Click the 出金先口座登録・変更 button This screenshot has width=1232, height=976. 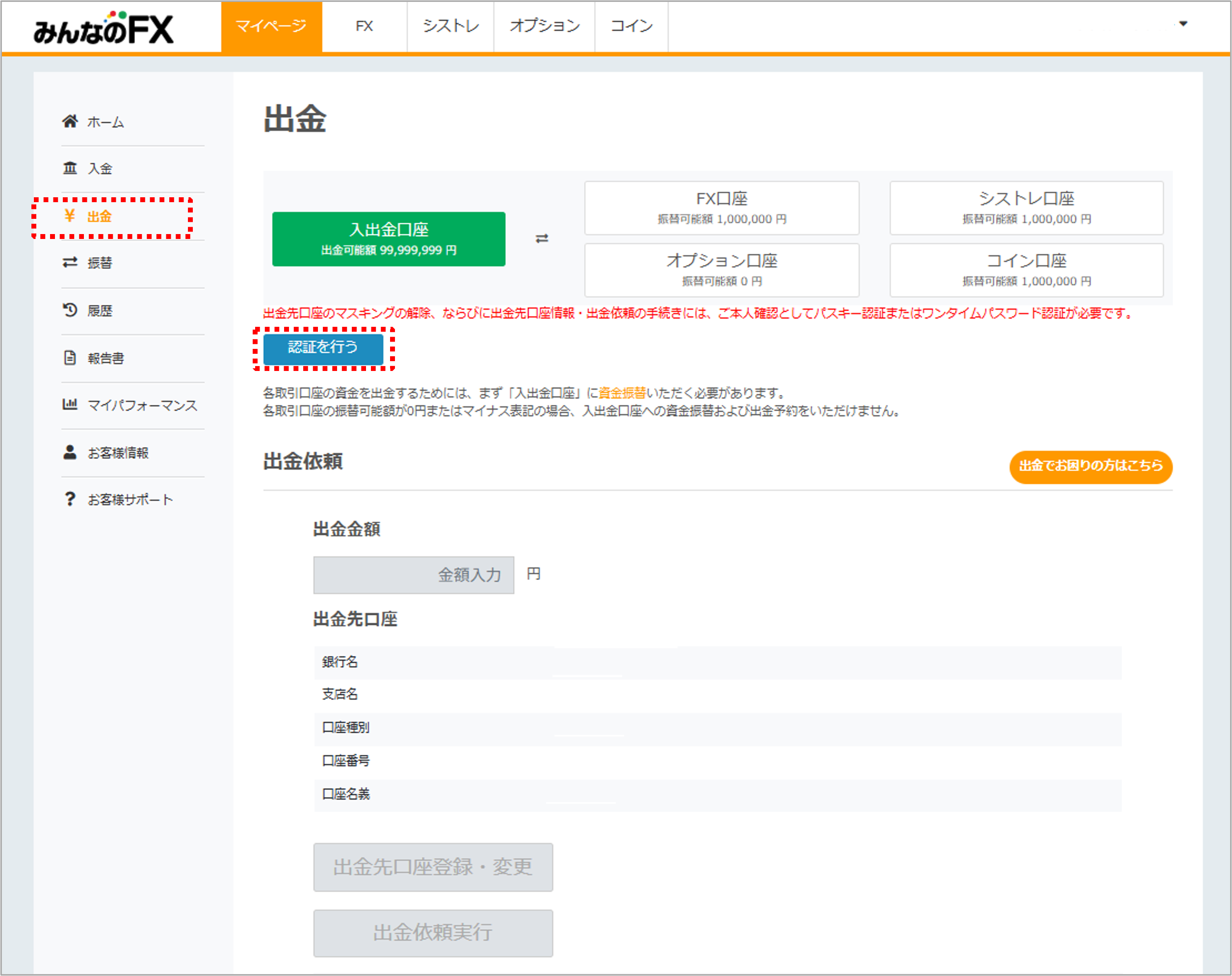pos(433,867)
